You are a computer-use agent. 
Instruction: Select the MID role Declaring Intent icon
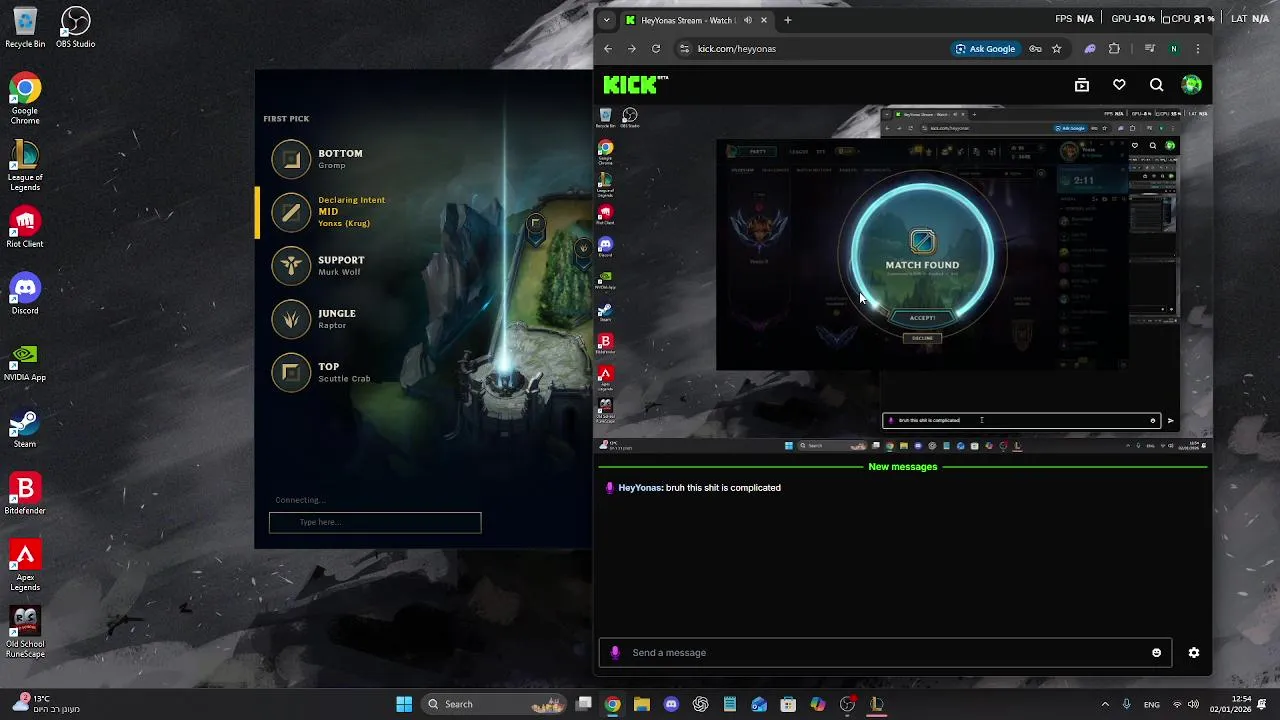tap(292, 212)
